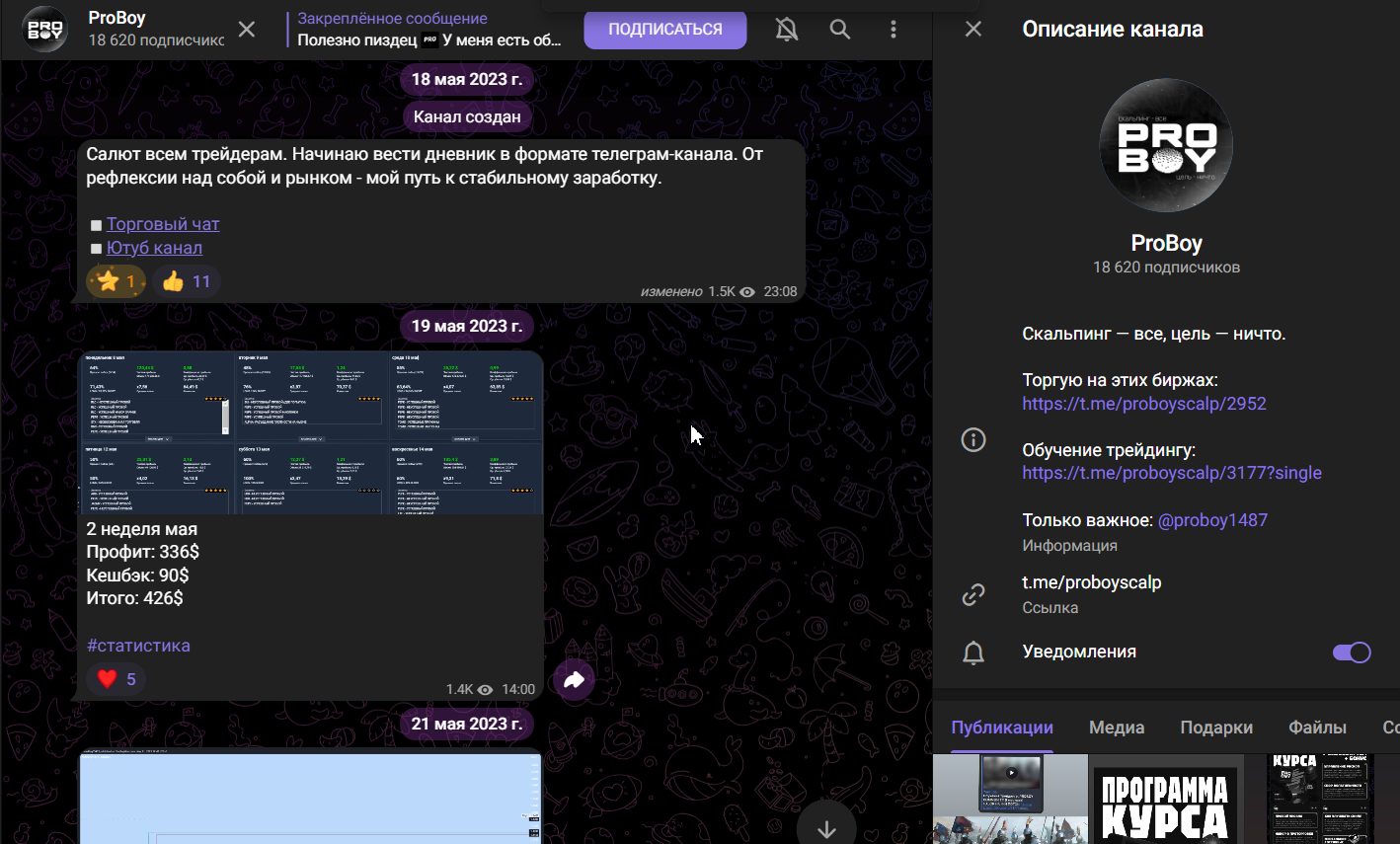Click the Итого: 426$ text line
Screen dimensions: 1400x844
pyautogui.click(x=134, y=598)
